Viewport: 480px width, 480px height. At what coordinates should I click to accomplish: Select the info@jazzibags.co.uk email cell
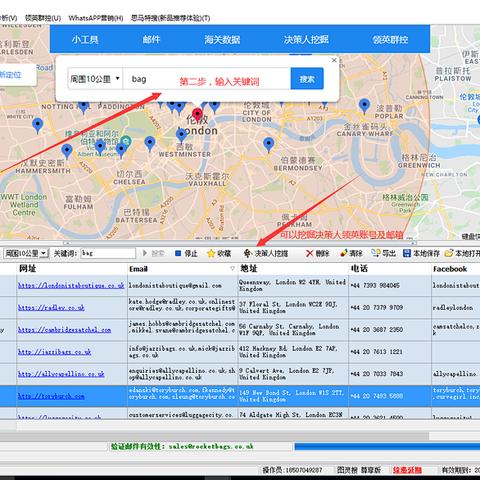pos(182,352)
